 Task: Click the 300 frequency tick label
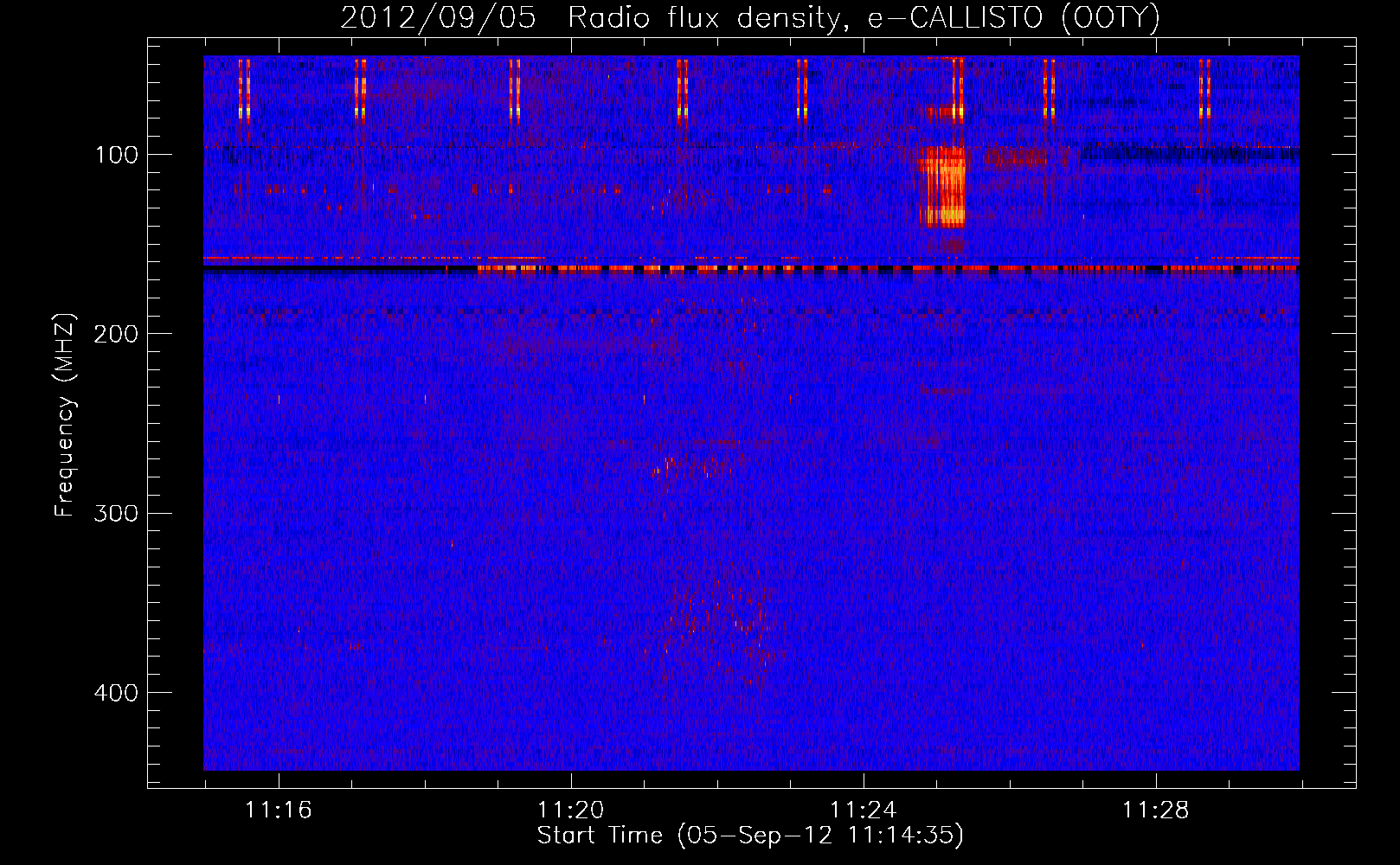116,514
